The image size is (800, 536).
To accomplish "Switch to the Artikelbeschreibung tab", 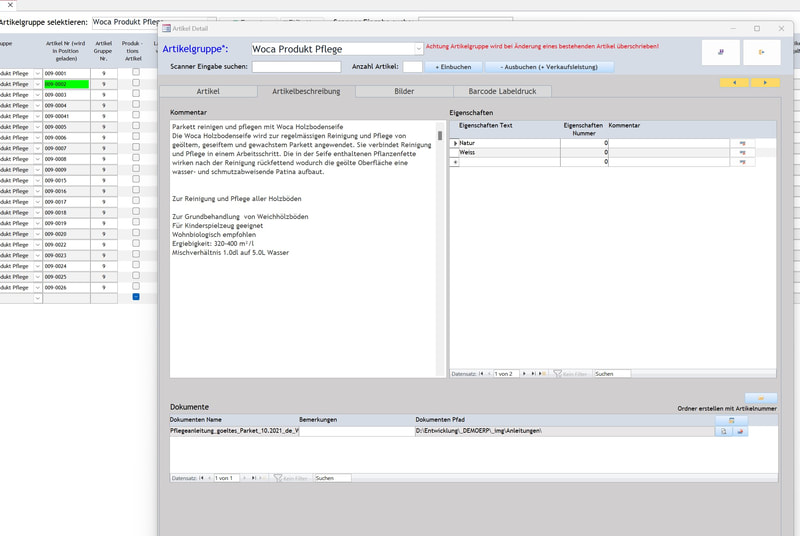I will click(x=306, y=91).
